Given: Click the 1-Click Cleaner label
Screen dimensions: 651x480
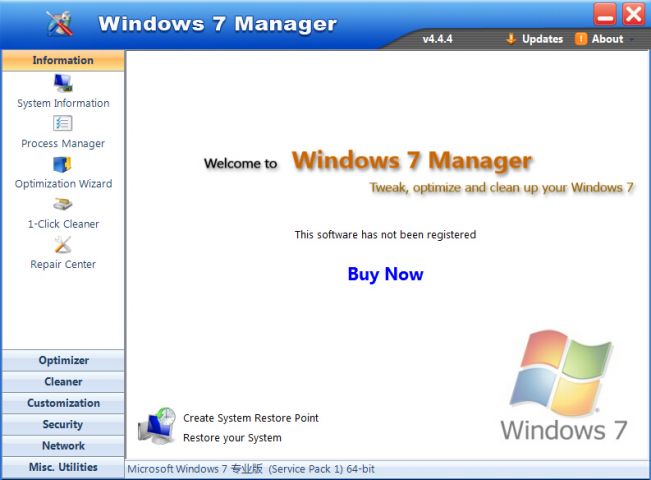Looking at the screenshot, I should coord(63,224).
